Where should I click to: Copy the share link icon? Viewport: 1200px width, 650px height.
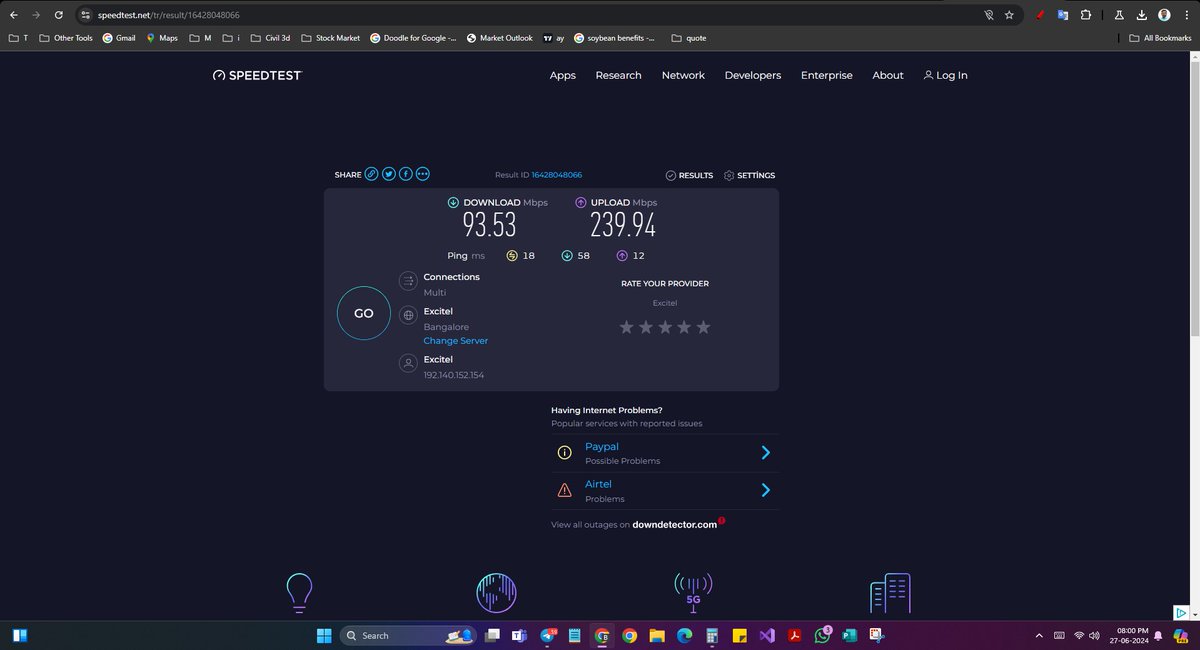tap(371, 174)
